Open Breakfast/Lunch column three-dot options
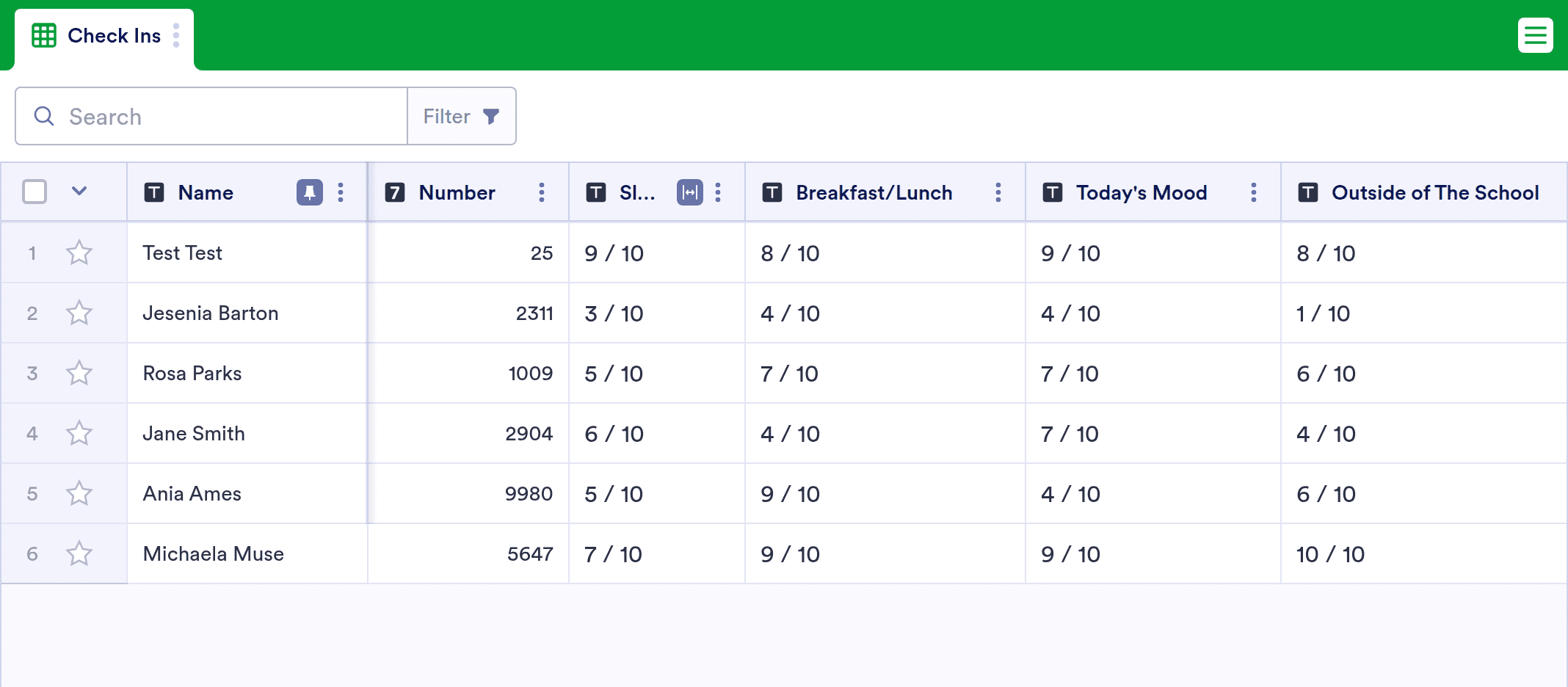Image resolution: width=1568 pixels, height=687 pixels. tap(998, 192)
